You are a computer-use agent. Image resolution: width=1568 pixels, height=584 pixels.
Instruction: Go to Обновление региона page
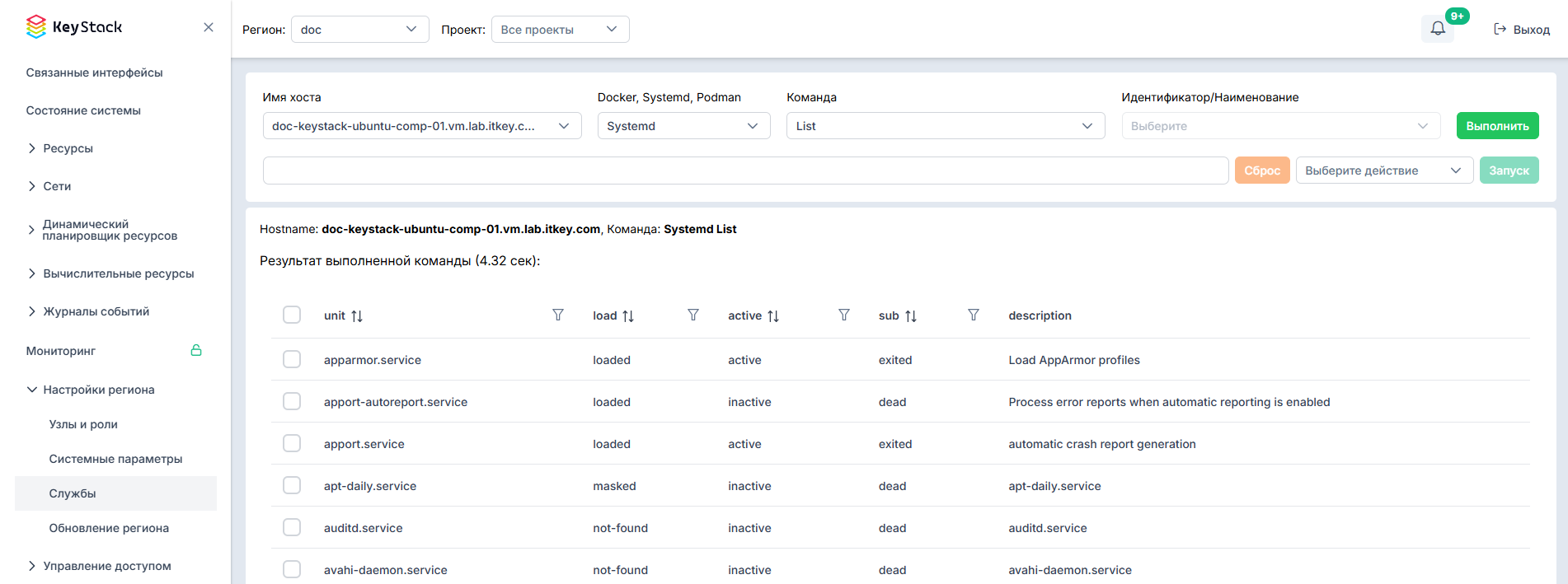[109, 528]
